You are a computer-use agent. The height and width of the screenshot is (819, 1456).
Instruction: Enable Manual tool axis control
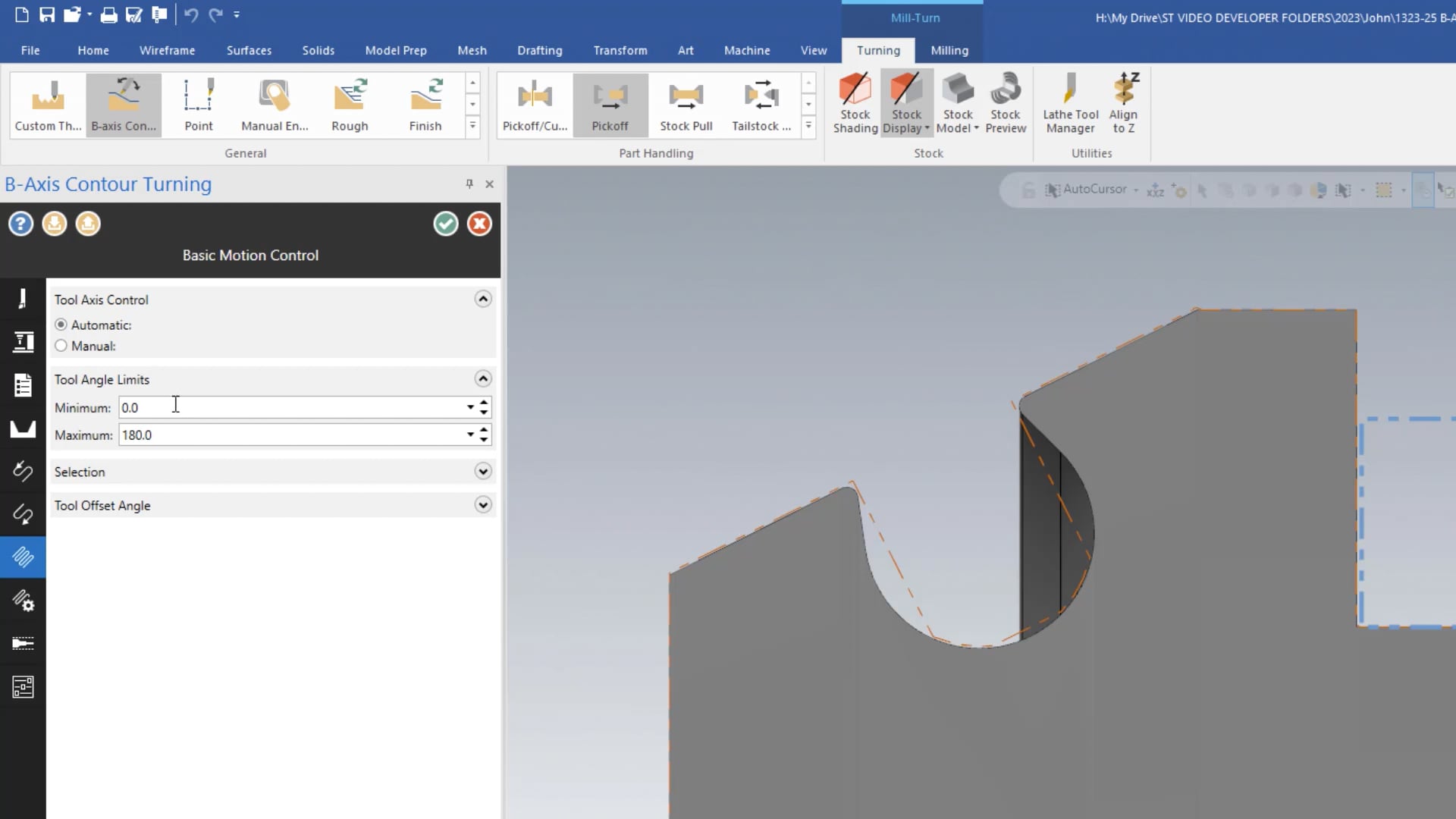pyautogui.click(x=61, y=345)
